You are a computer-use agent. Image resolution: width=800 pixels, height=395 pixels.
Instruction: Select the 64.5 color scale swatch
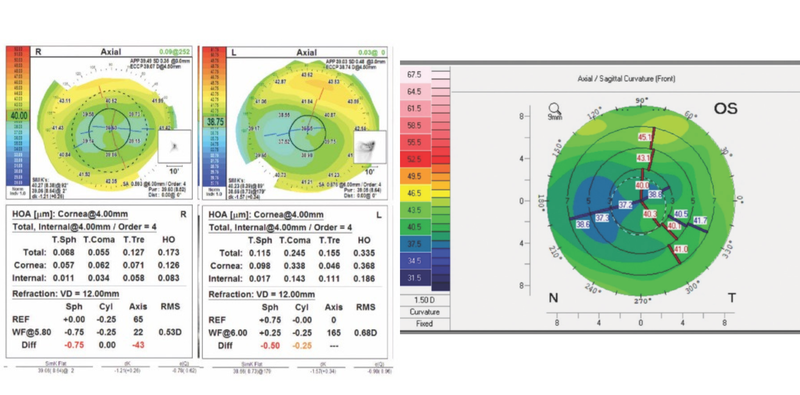pos(414,92)
